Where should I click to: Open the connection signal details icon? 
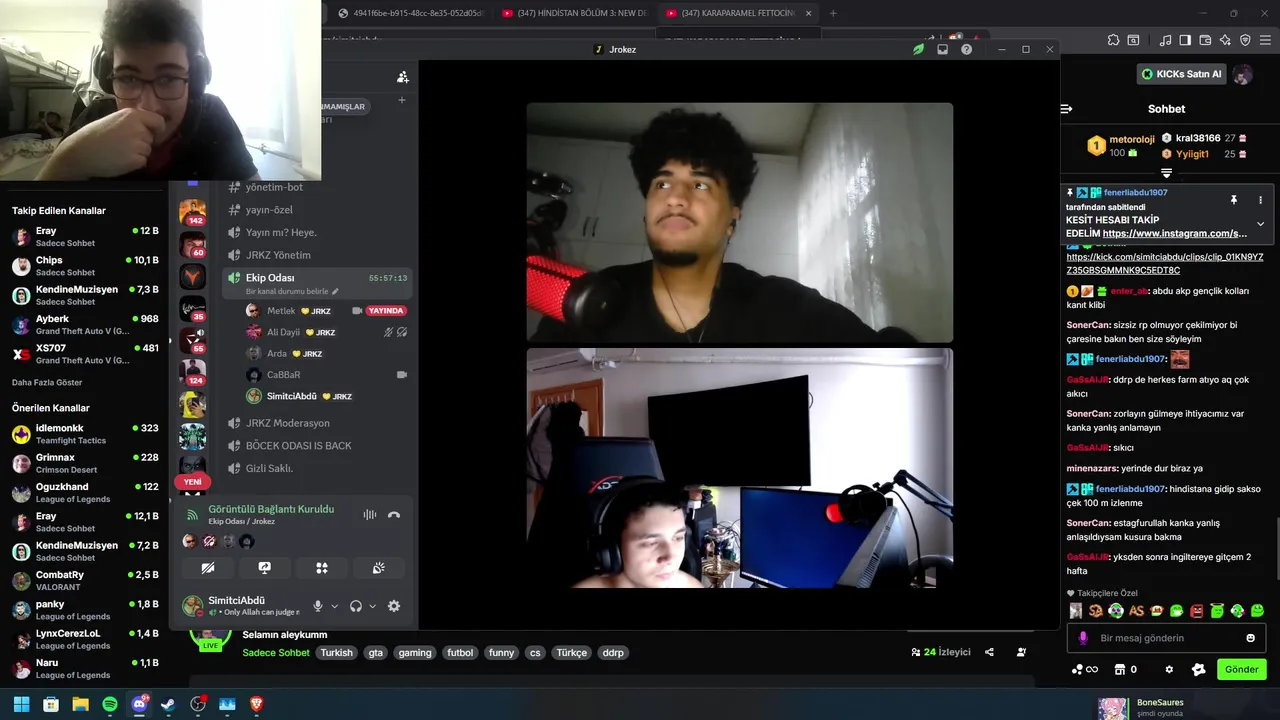click(193, 515)
